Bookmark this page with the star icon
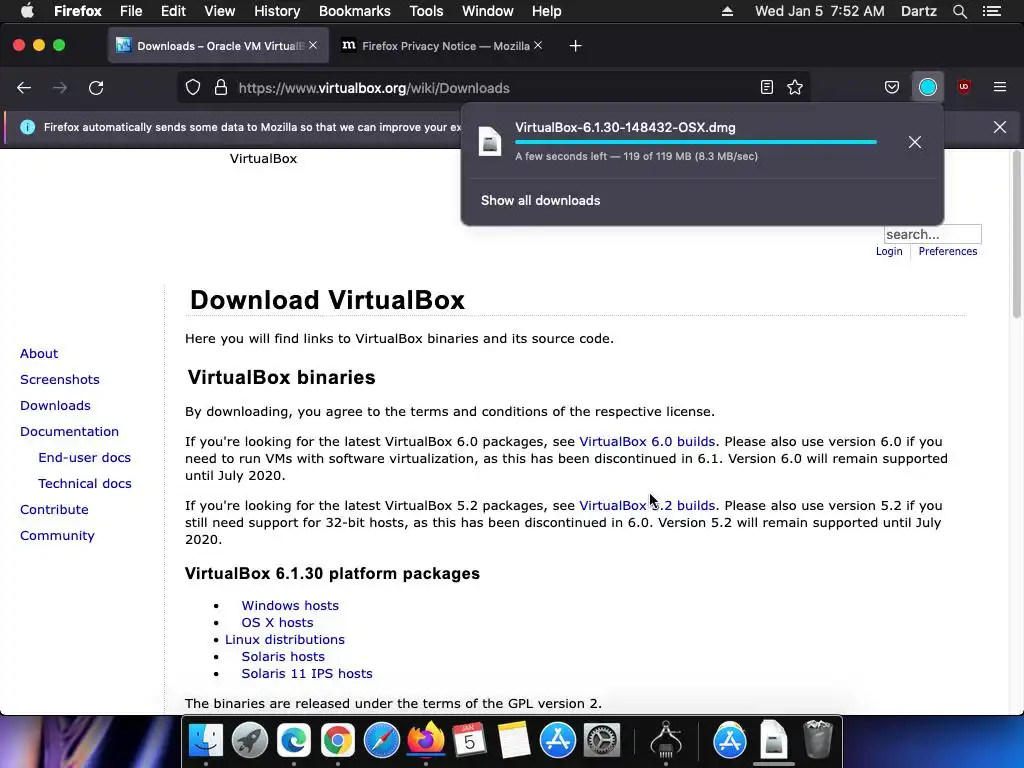 (795, 88)
